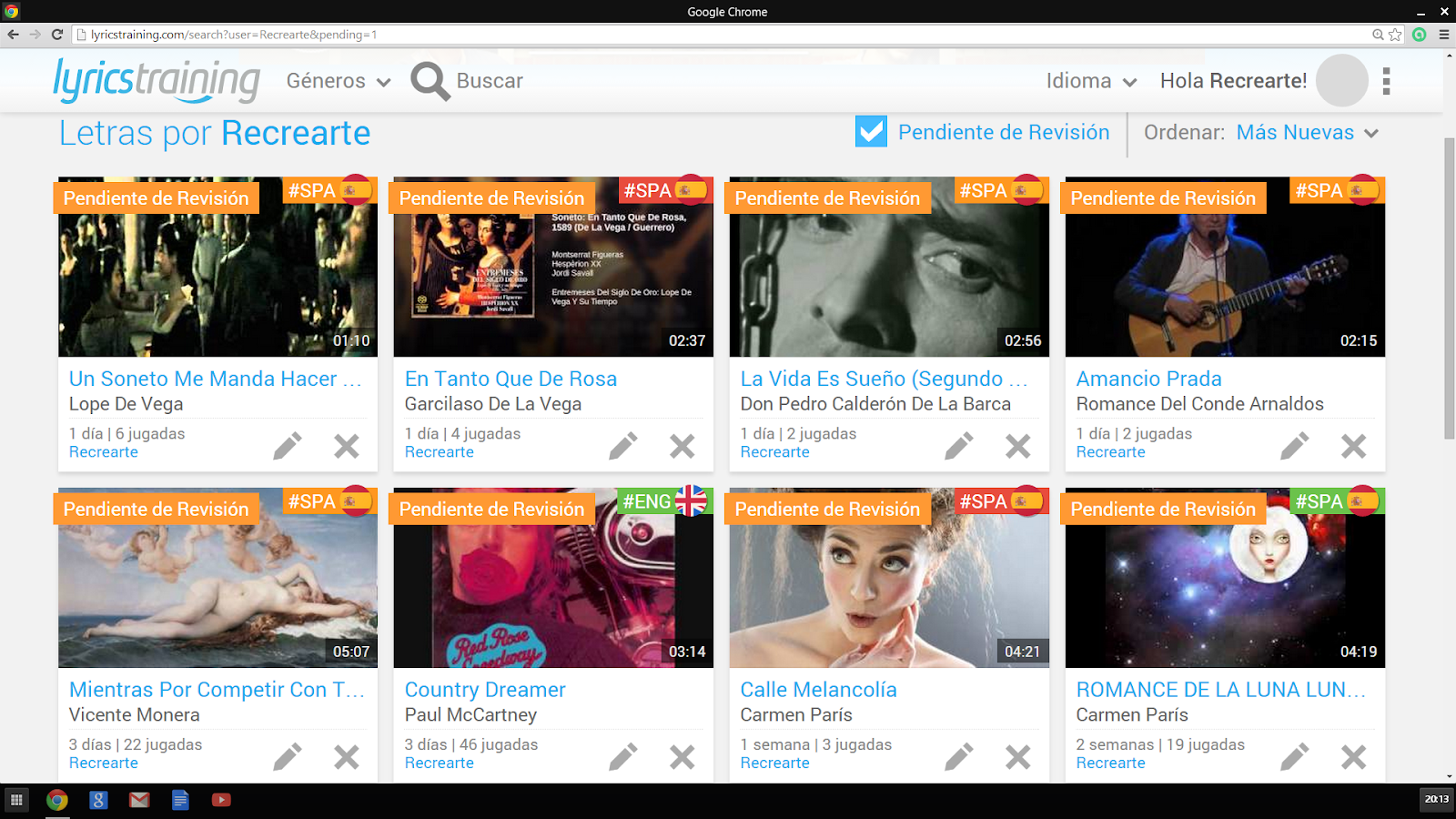Click '2 semanas | 19 jugadas' text
Image resolution: width=1456 pixels, height=819 pixels.
click(x=1160, y=744)
